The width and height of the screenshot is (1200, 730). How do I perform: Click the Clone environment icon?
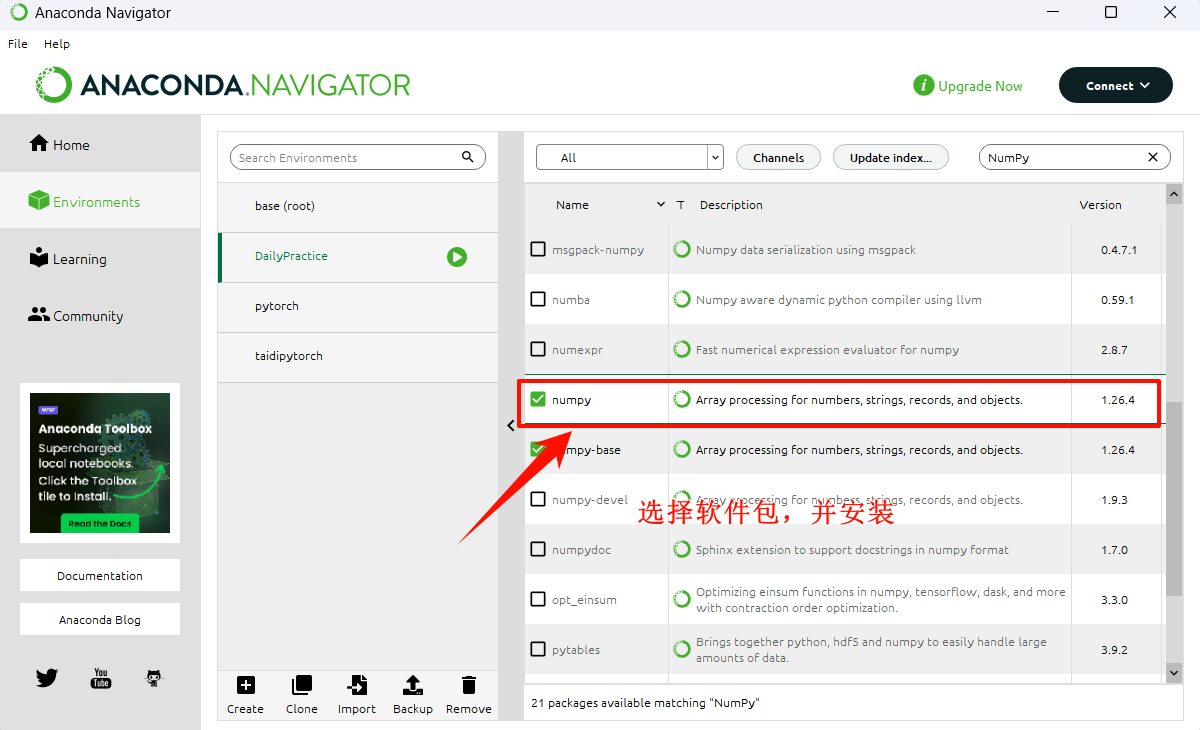(301, 685)
